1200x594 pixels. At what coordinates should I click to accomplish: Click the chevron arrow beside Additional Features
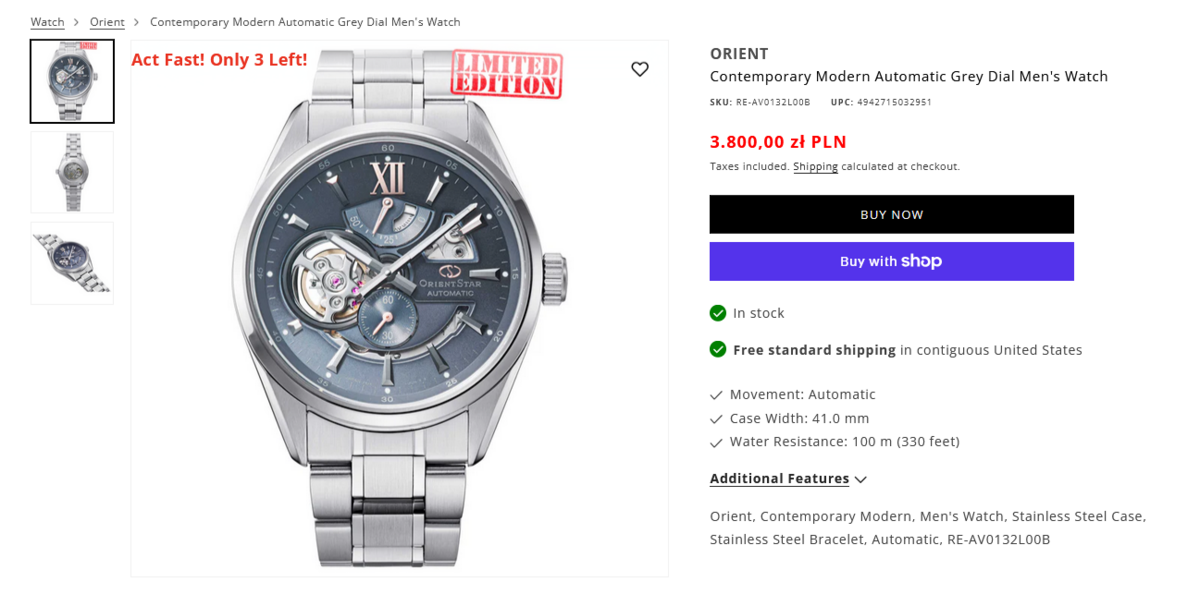pos(861,480)
